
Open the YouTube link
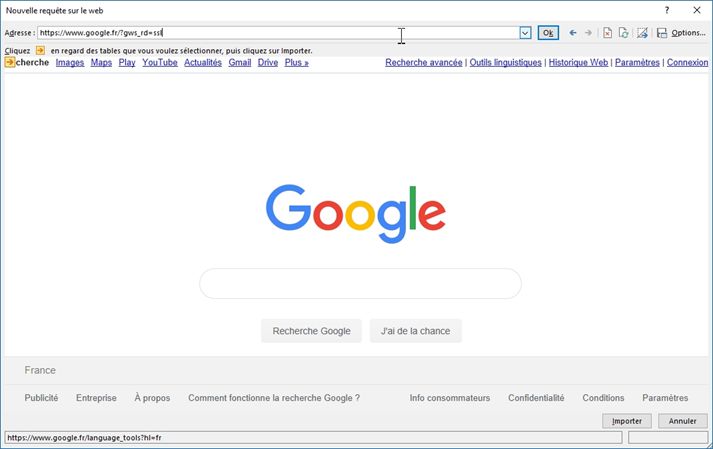click(x=160, y=62)
